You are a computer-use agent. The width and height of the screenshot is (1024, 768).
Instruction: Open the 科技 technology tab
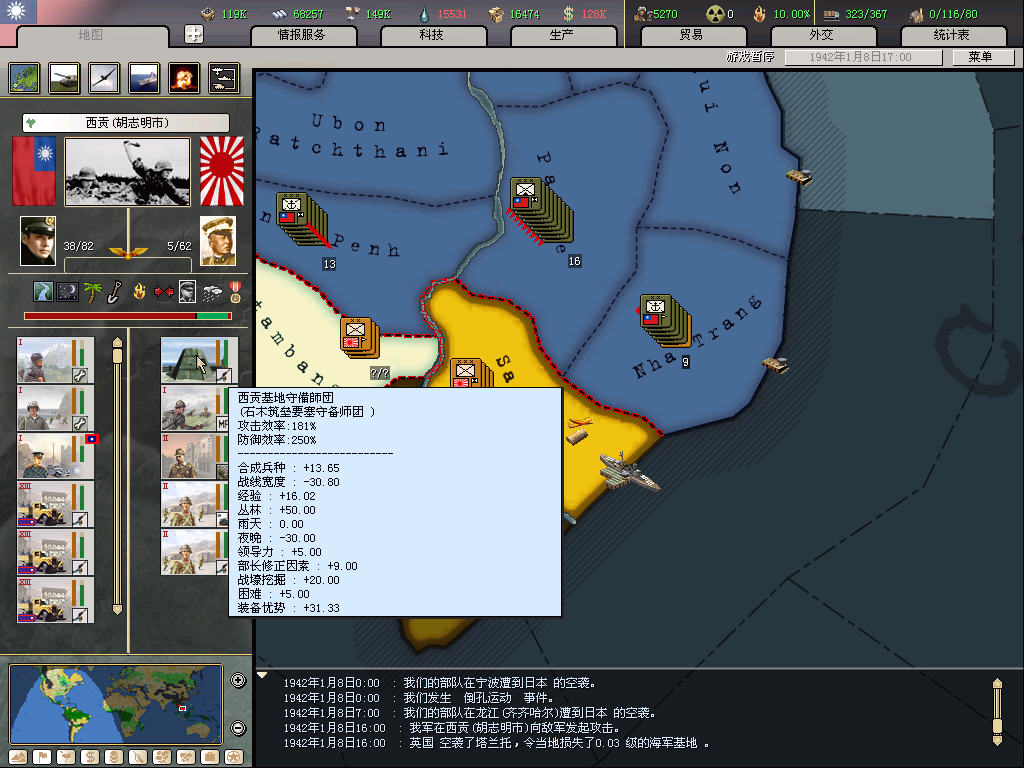click(432, 35)
